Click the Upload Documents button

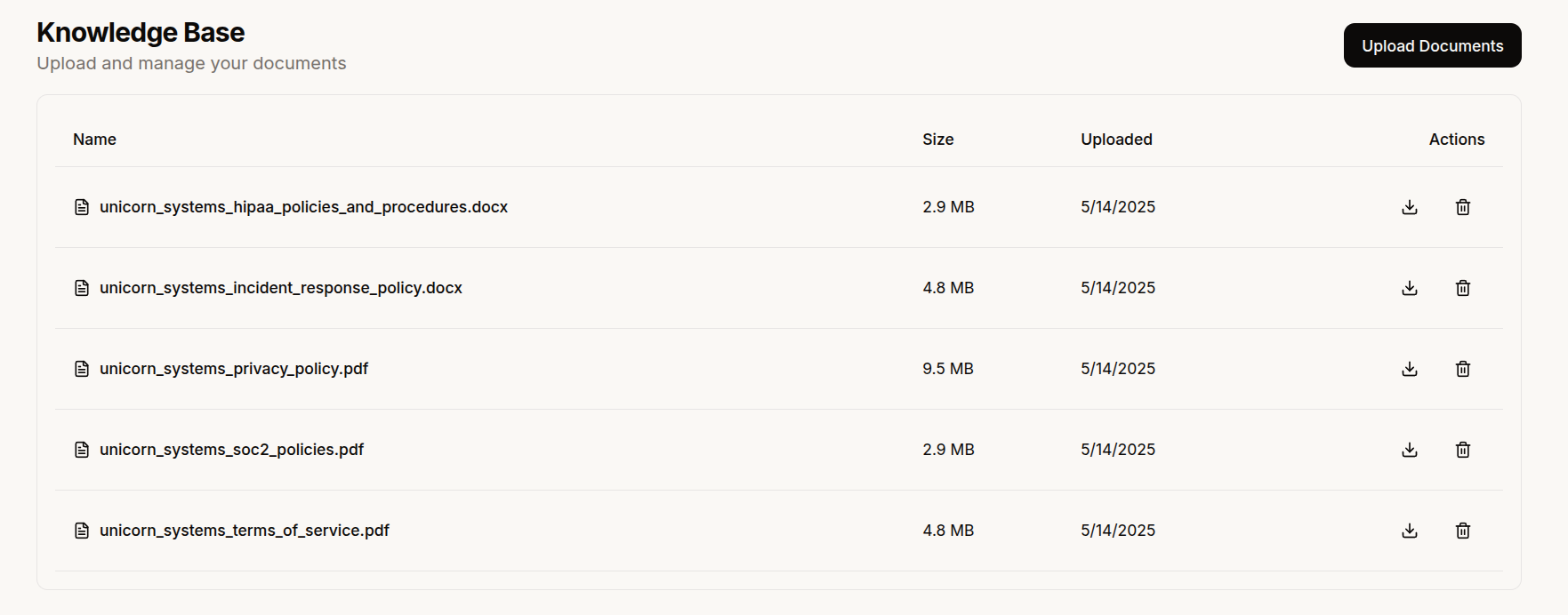click(1432, 45)
